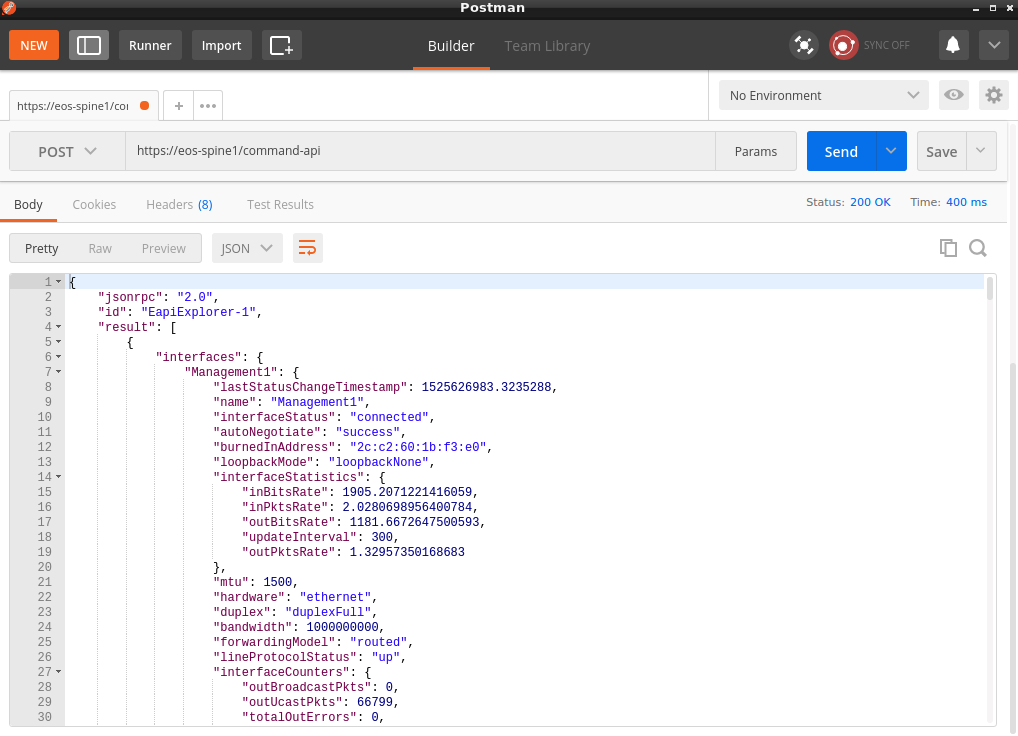Click the new window plus icon
Image resolution: width=1018 pixels, height=736 pixels.
tap(281, 45)
